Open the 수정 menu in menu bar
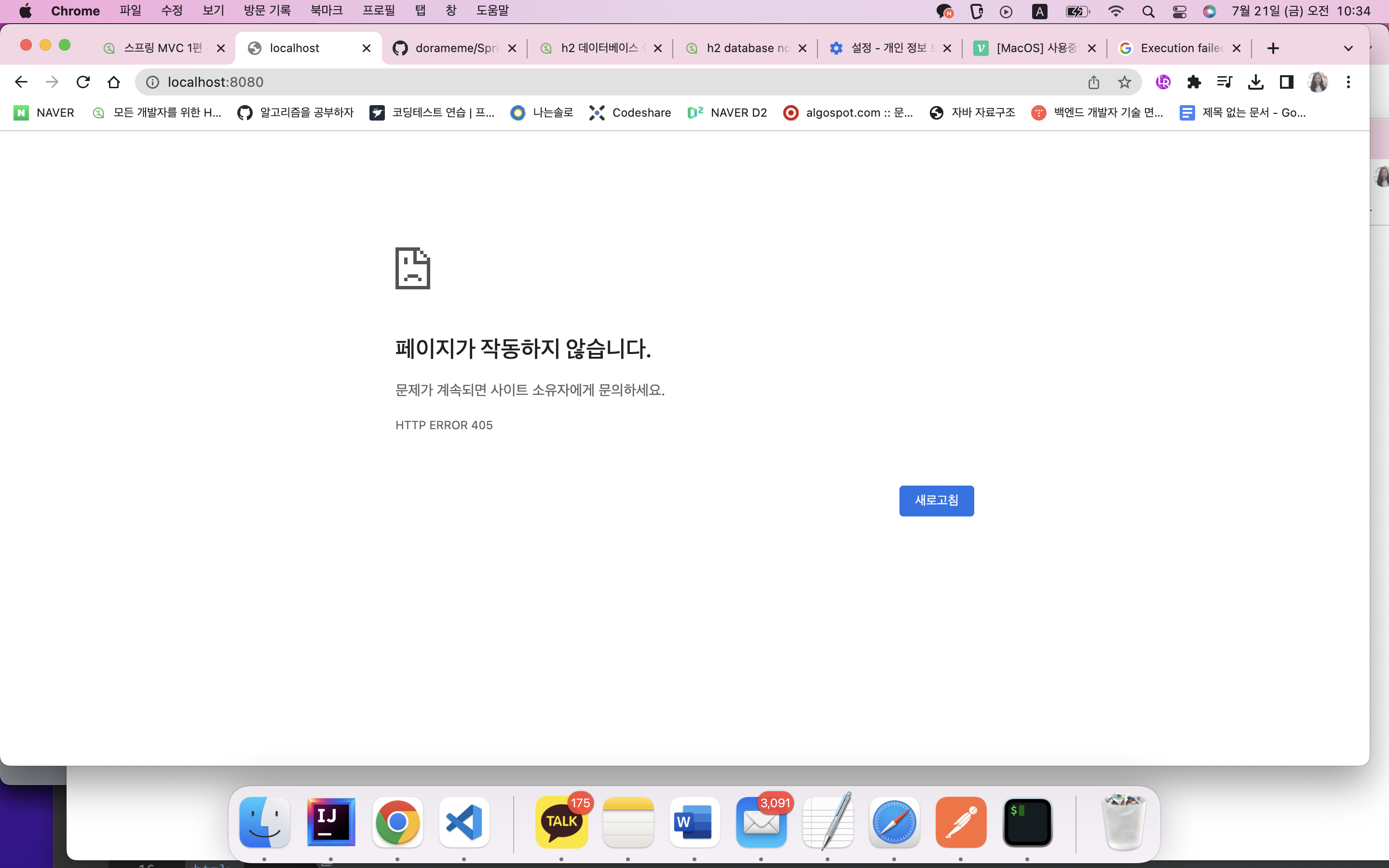 click(x=172, y=11)
